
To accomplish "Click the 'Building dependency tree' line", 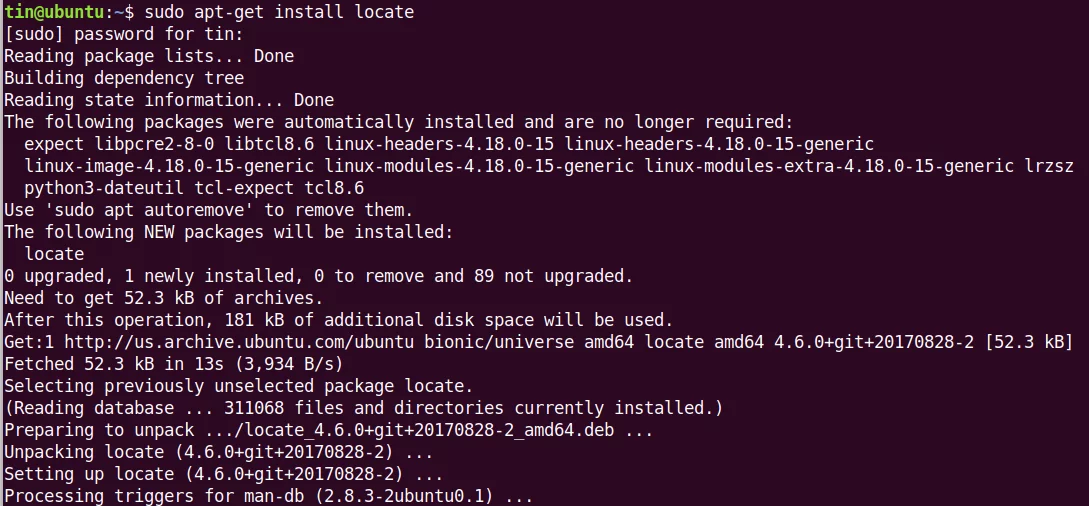I will pyautogui.click(x=124, y=78).
